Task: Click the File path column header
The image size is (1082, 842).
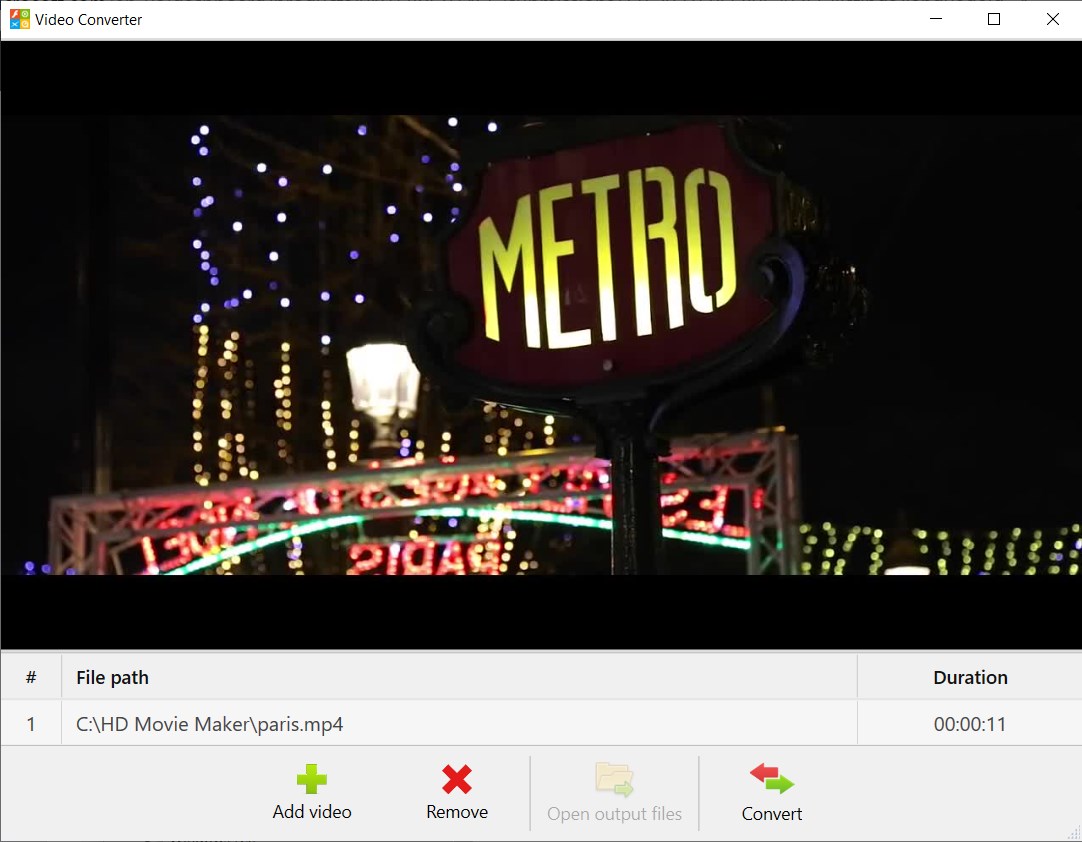Action: coord(112,676)
